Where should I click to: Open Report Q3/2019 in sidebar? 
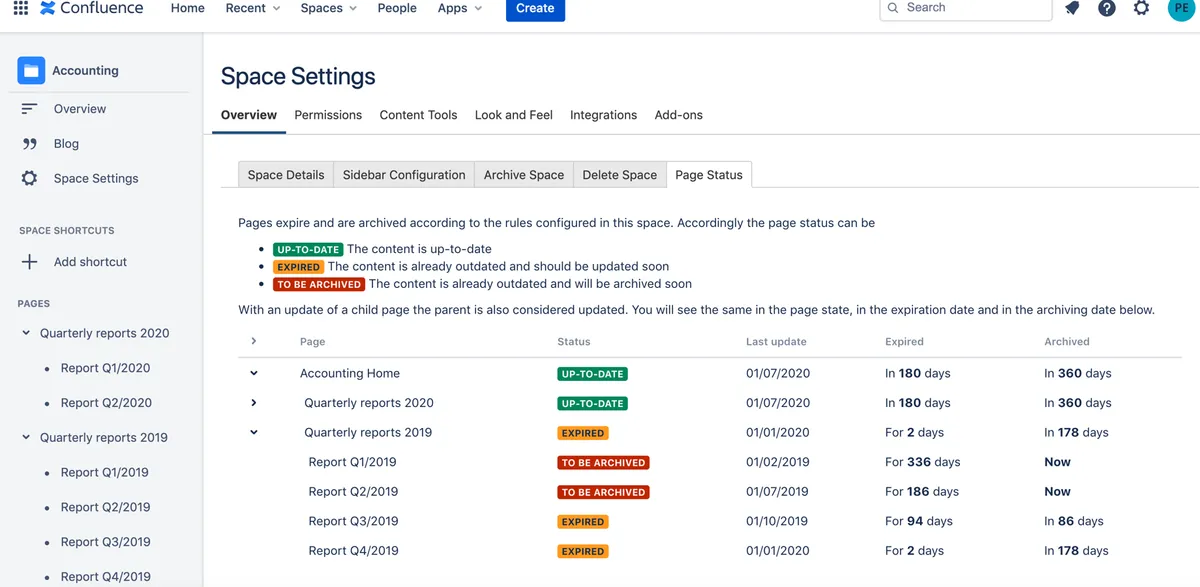[105, 542]
